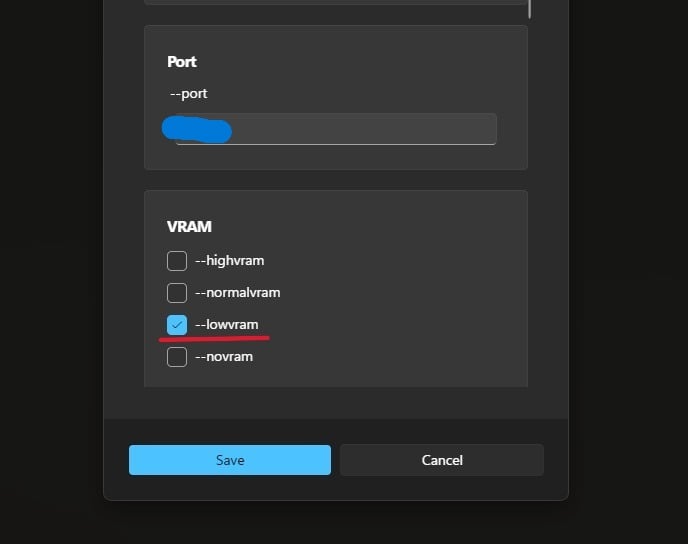
Task: Enable the --highvram checkbox
Action: pyautogui.click(x=177, y=261)
